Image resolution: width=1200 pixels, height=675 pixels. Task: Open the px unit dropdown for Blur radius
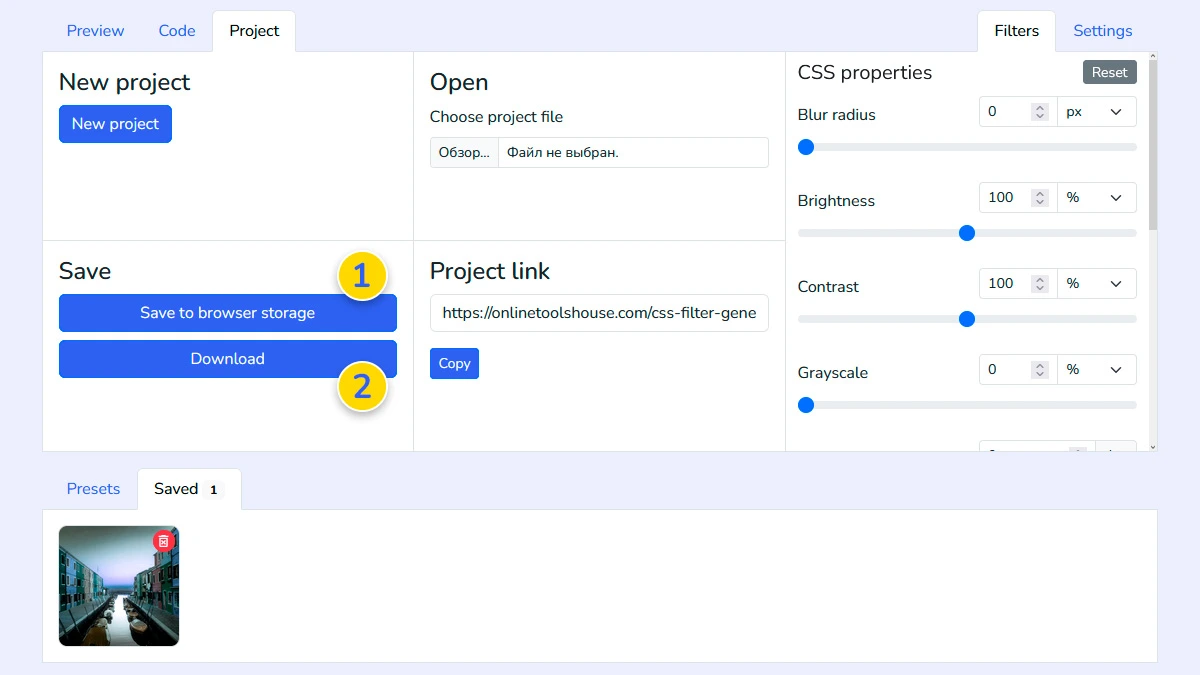click(x=1097, y=111)
